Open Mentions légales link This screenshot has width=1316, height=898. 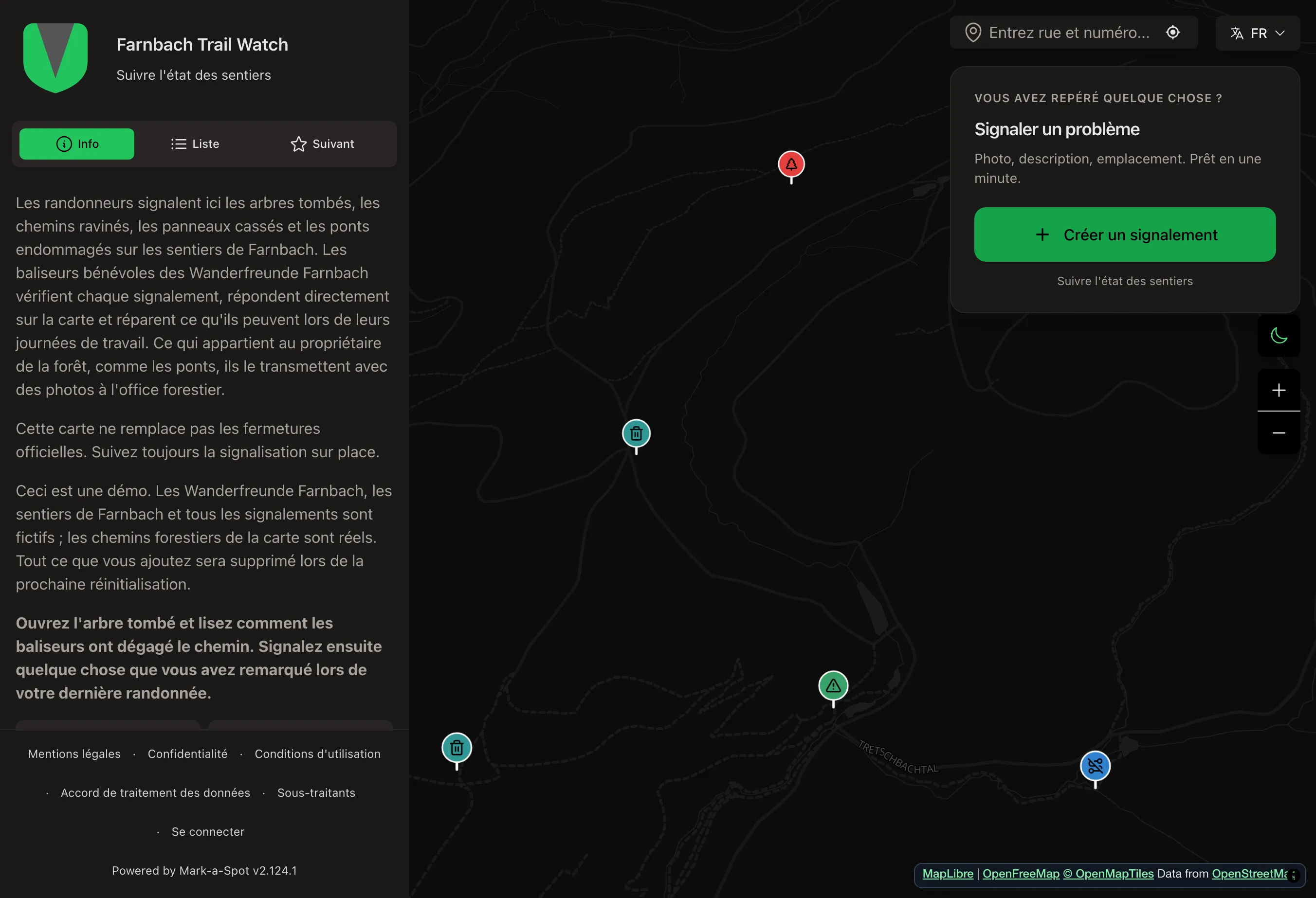coord(74,754)
